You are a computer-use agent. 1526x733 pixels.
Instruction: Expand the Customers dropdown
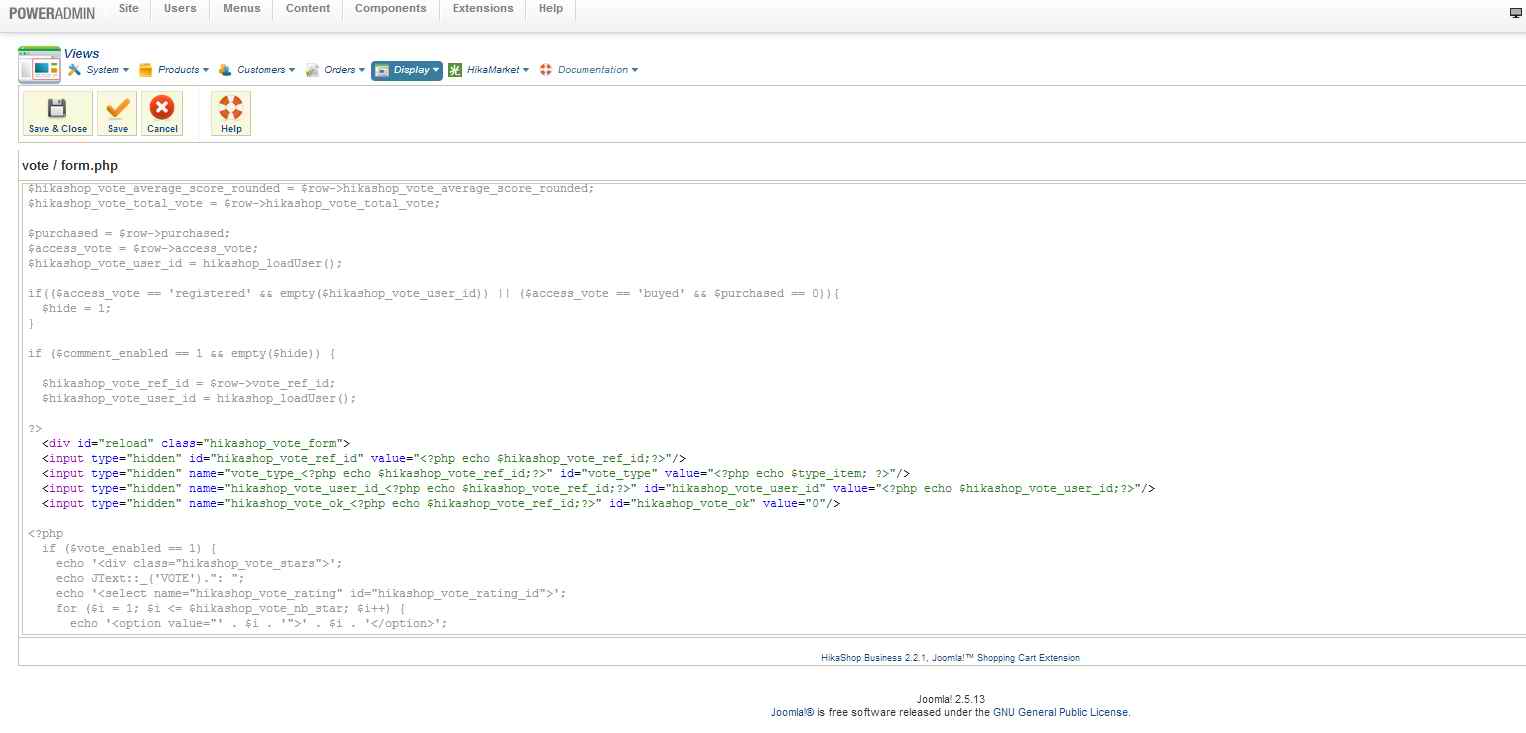(x=260, y=70)
